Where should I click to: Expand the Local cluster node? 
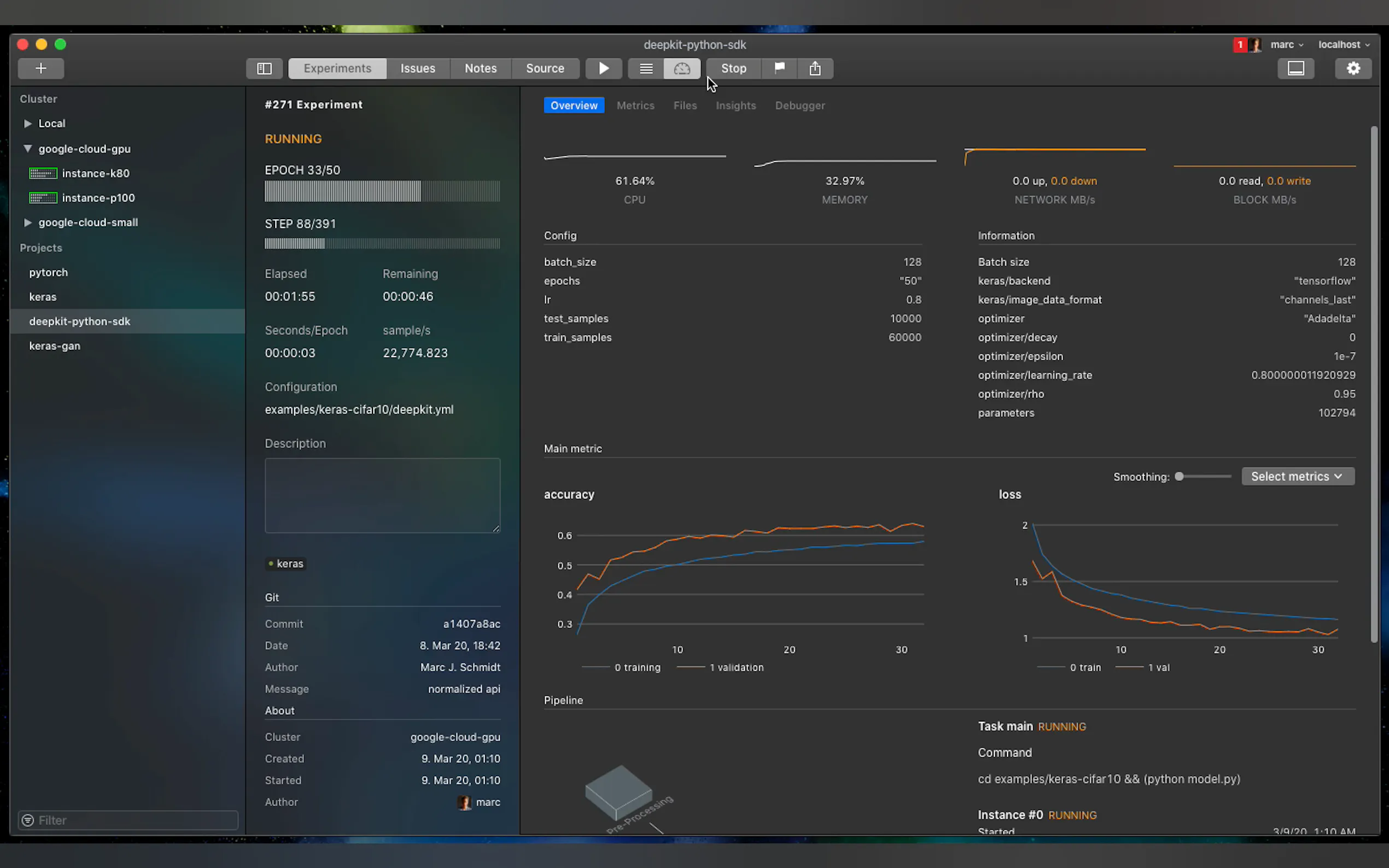coord(27,124)
